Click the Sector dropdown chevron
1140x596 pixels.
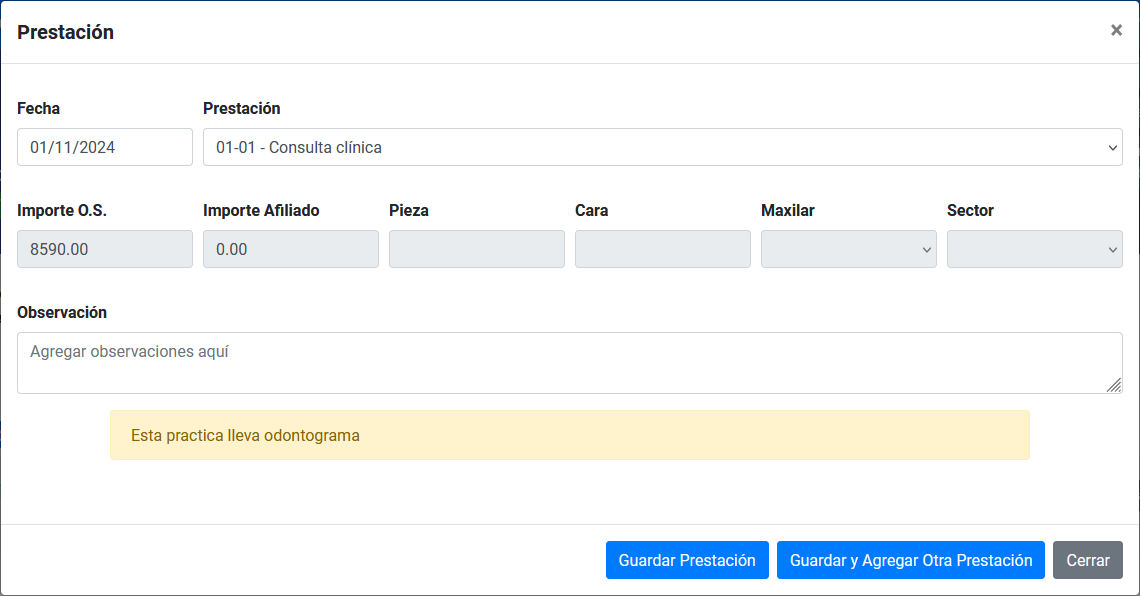pos(1111,248)
